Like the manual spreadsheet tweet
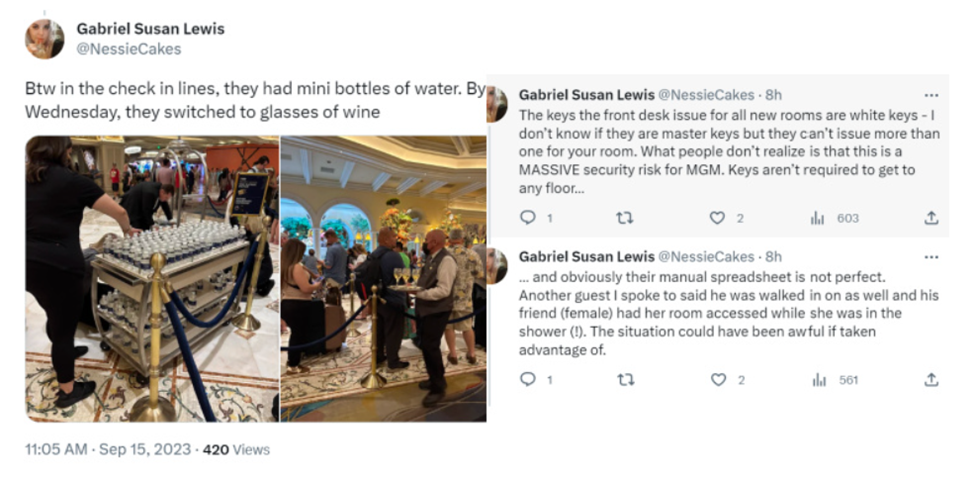Image resolution: width=974 pixels, height=481 pixels. click(x=717, y=379)
